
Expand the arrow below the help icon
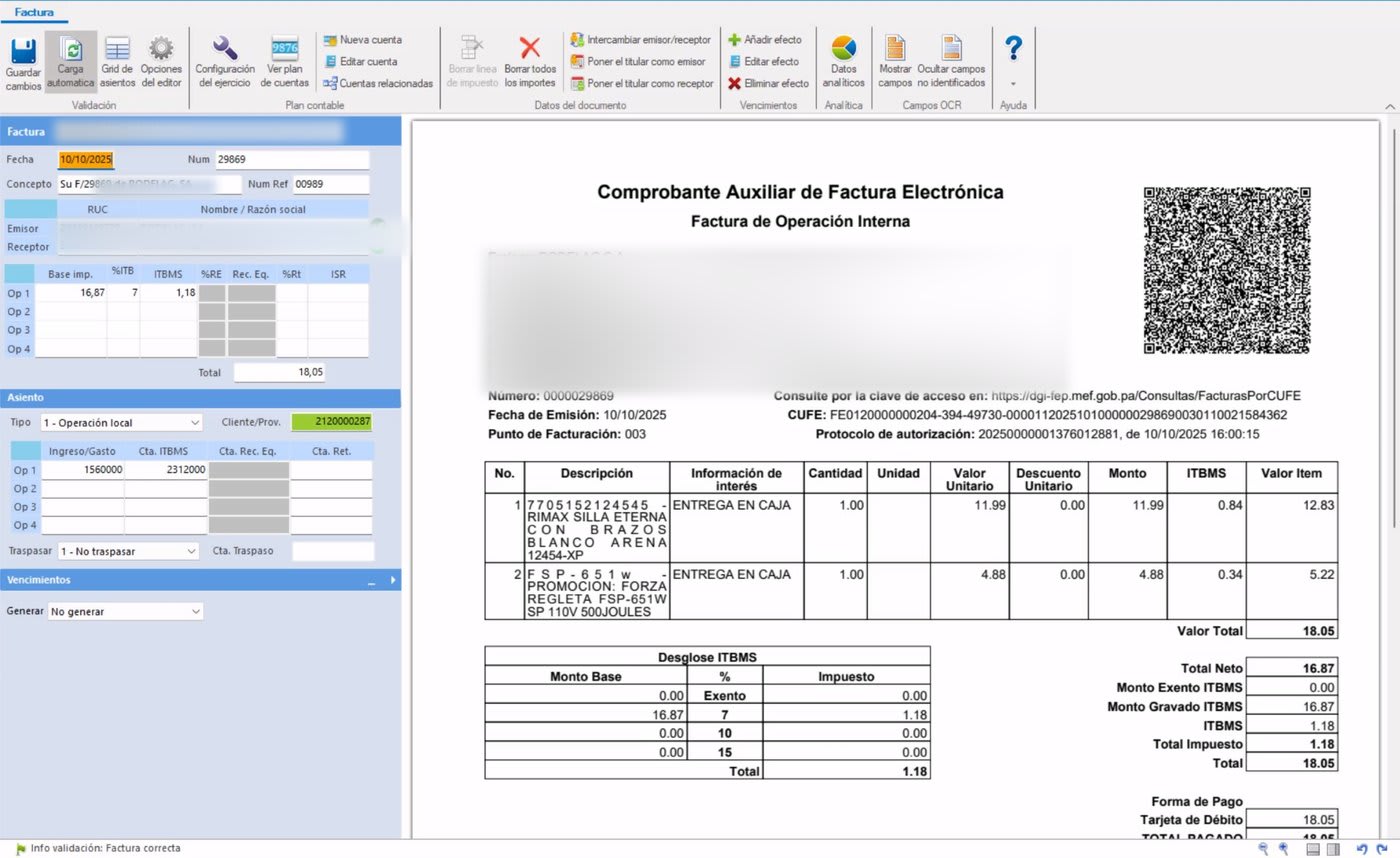tap(1014, 84)
